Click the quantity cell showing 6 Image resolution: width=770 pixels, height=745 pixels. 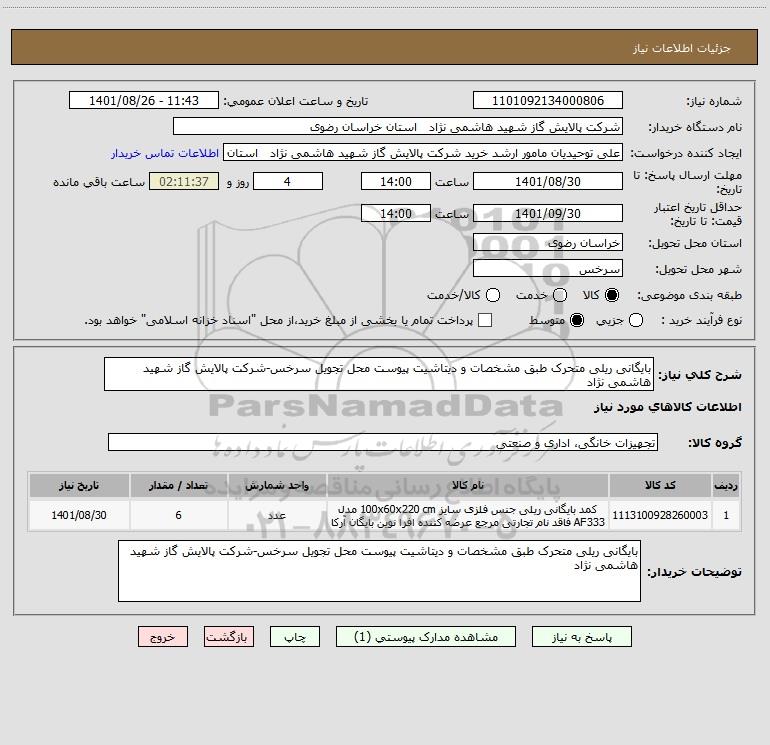pyautogui.click(x=178, y=515)
